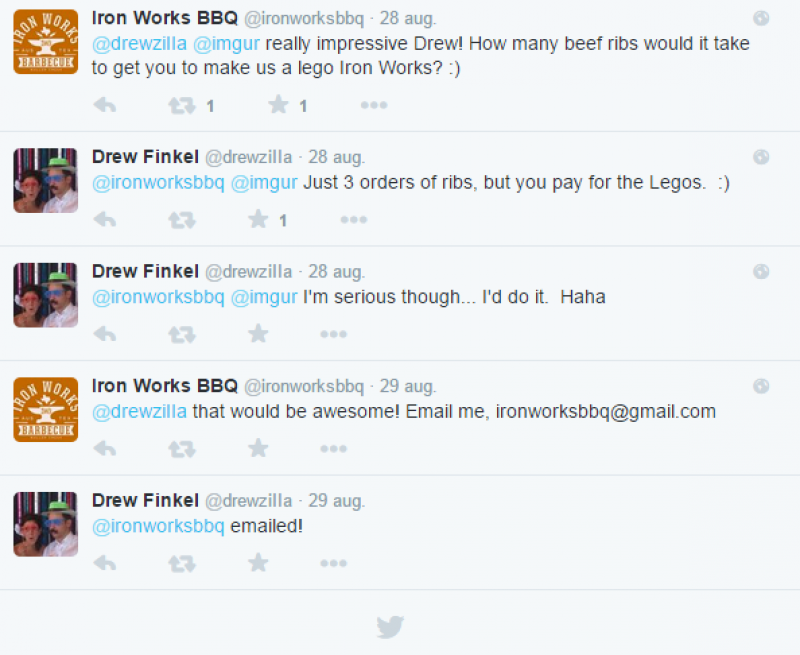Click the Twitter bird logo at bottom
The height and width of the screenshot is (655, 800).
click(x=390, y=627)
